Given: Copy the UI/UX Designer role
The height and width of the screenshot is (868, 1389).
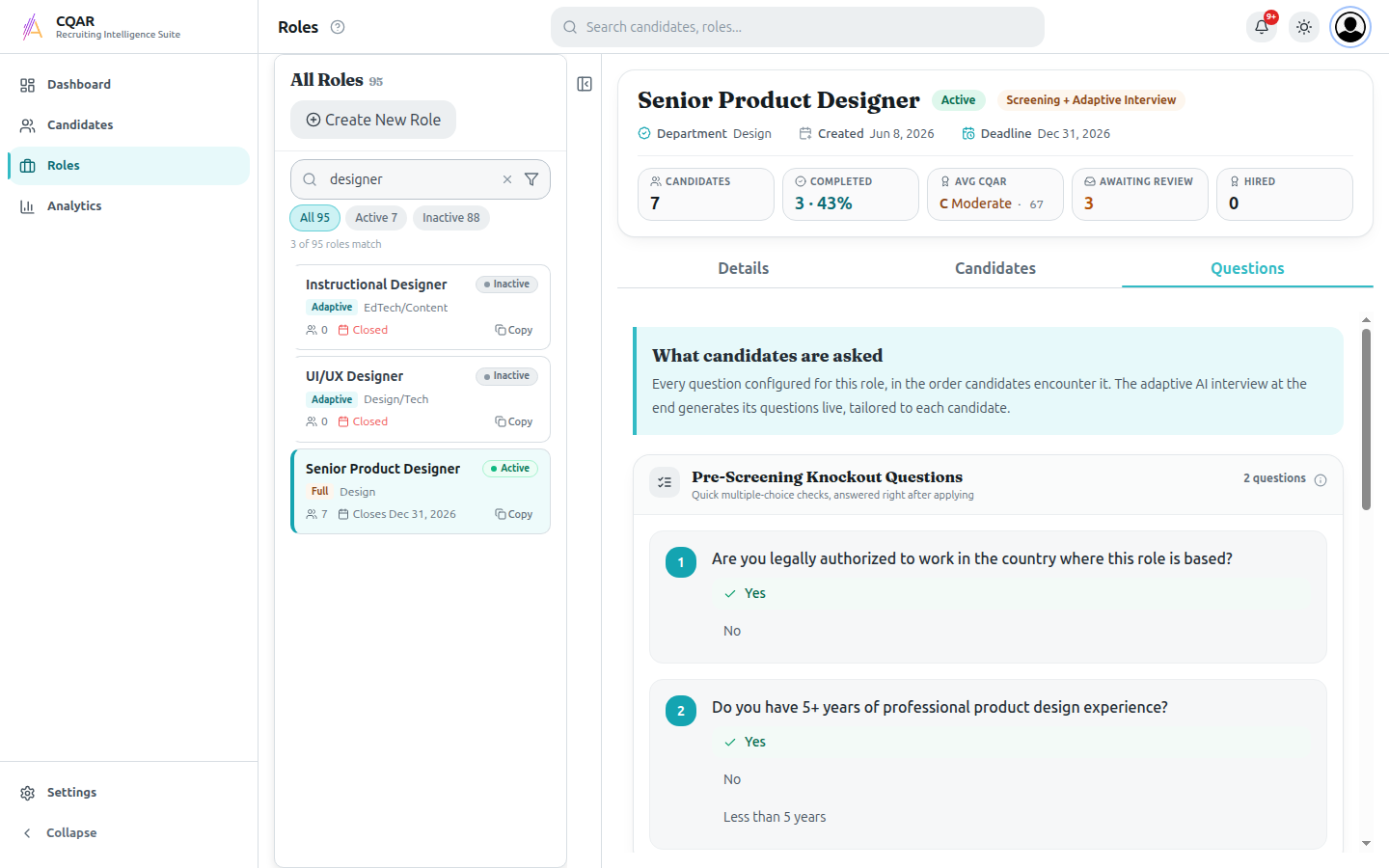Looking at the screenshot, I should coord(514,421).
